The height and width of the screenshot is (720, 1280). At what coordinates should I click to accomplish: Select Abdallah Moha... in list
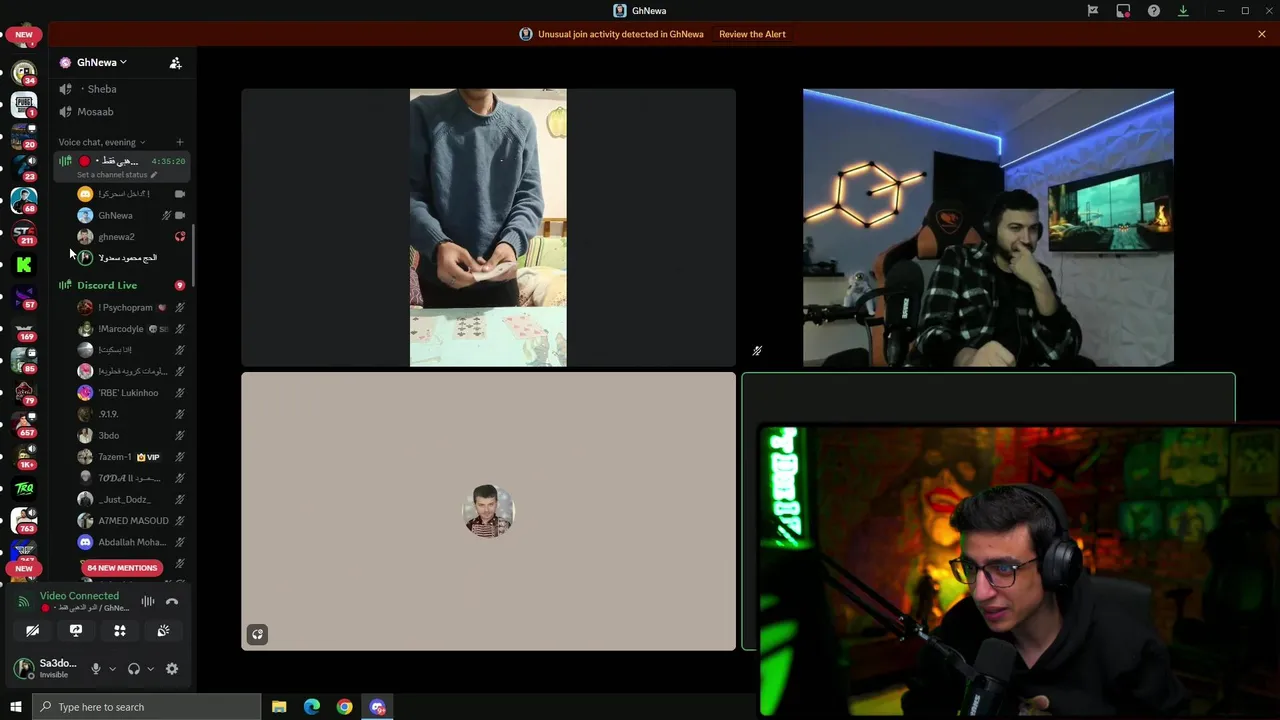[130, 542]
